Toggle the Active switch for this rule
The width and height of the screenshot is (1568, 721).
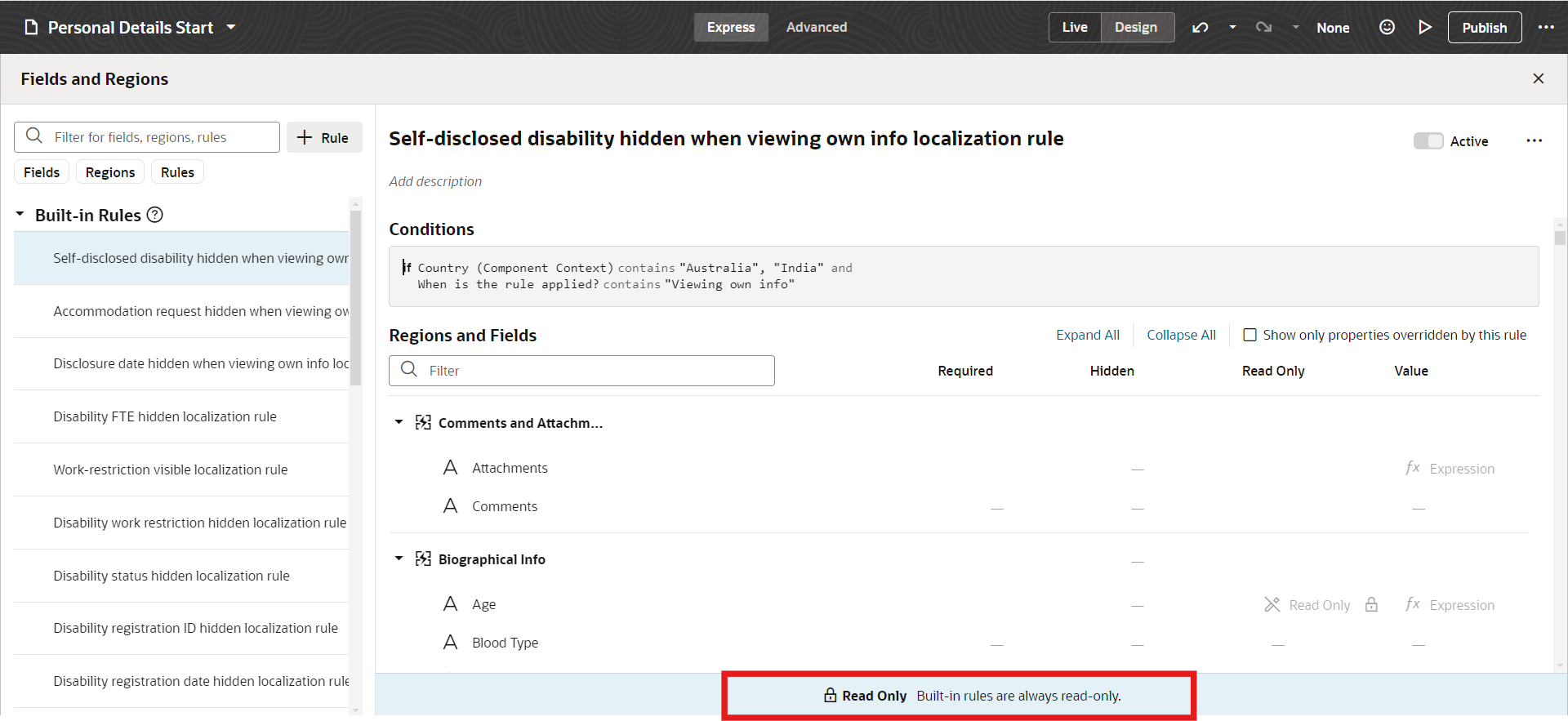1428,141
